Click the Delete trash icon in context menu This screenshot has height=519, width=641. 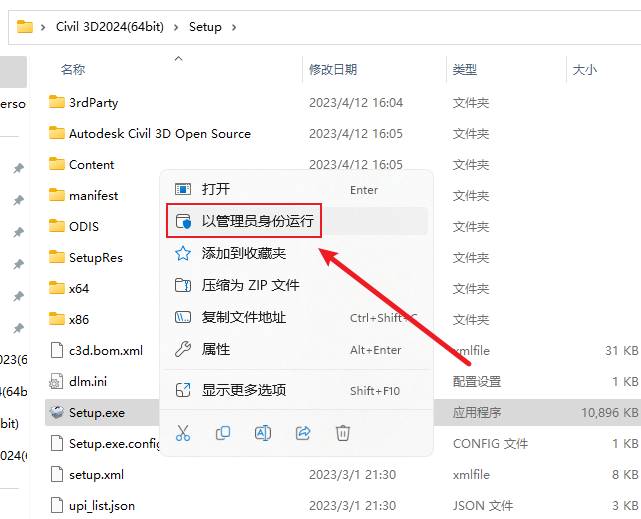(x=343, y=433)
